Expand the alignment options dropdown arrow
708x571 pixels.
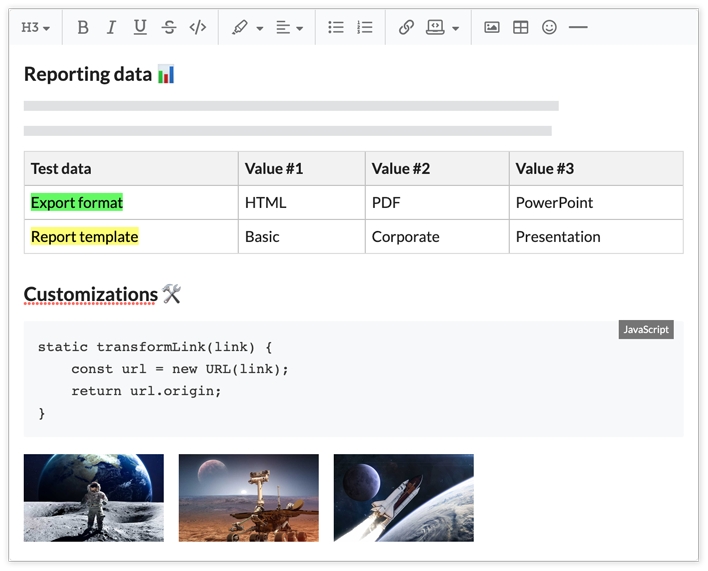300,28
